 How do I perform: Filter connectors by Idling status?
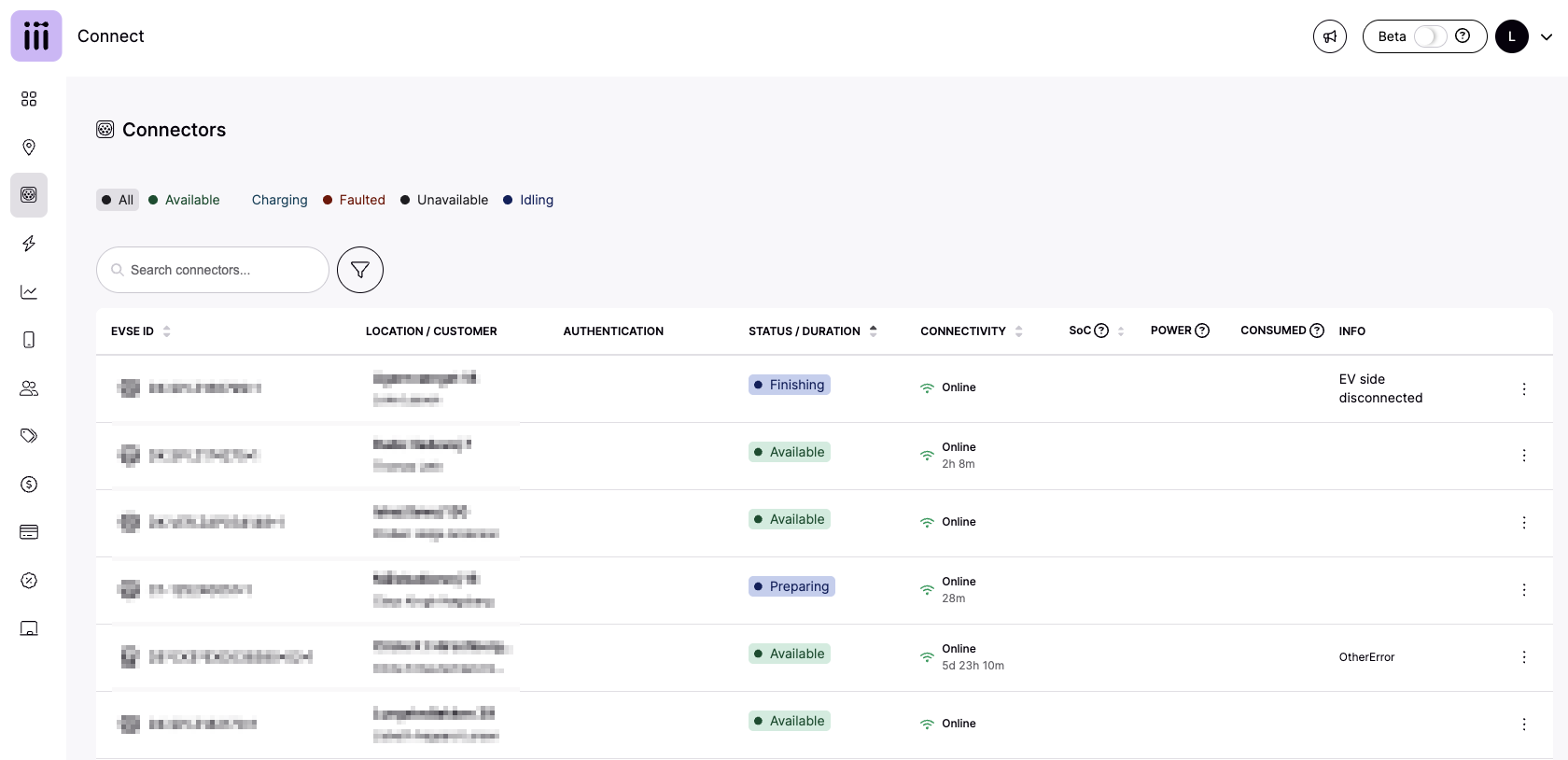528,200
